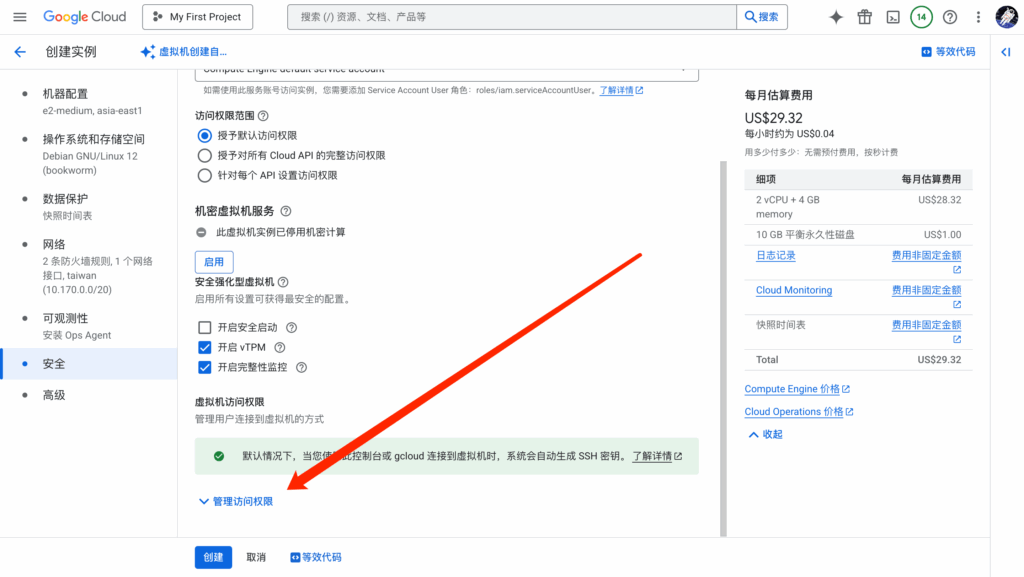Viewport: 1024px width, 577px height.
Task: Collapse the side panel toggle icon
Action: pos(1006,52)
